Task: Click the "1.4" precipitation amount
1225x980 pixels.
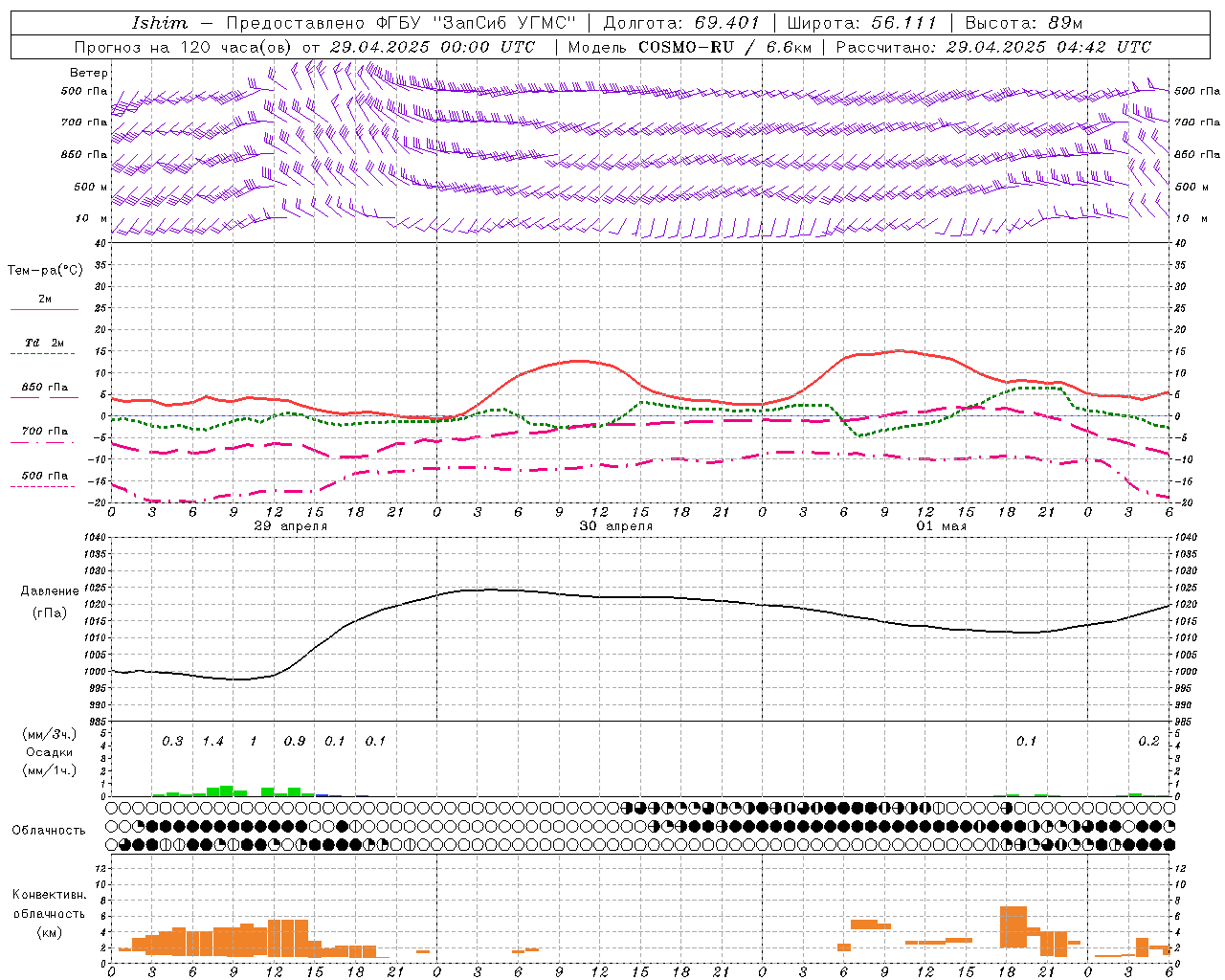Action: coord(212,742)
